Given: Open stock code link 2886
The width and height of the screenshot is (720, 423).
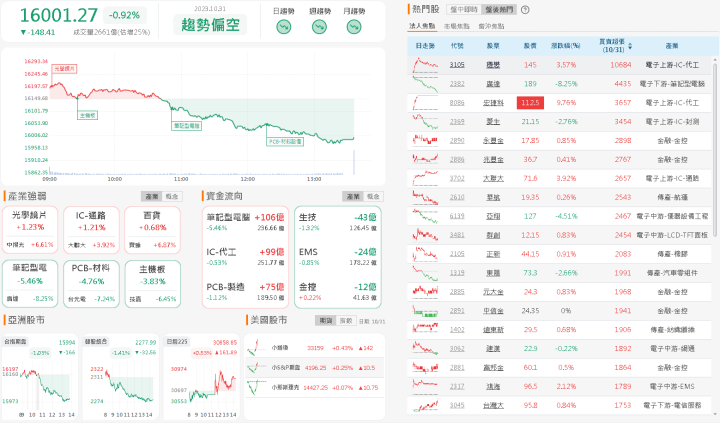Looking at the screenshot, I should [457, 159].
